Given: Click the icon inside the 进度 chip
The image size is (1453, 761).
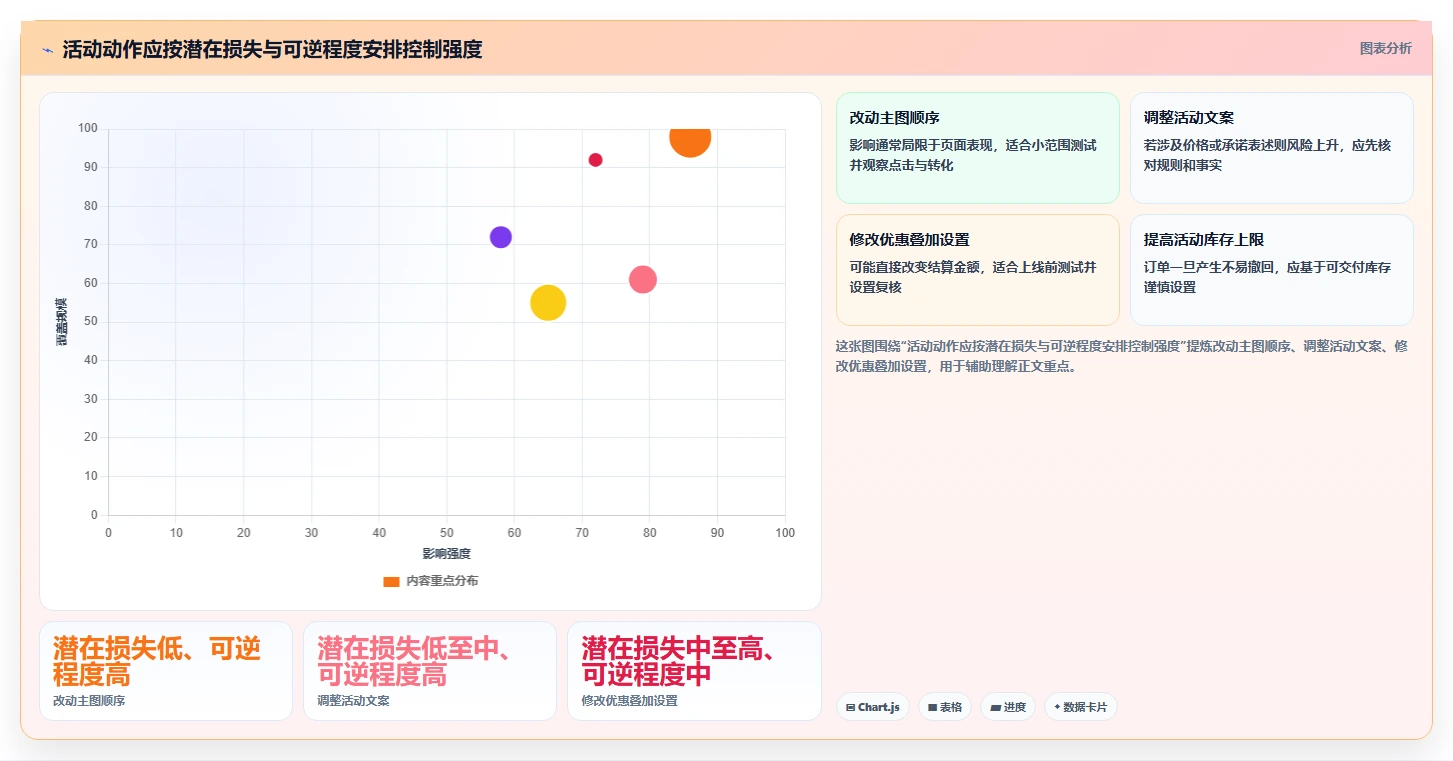Looking at the screenshot, I should coord(995,707).
